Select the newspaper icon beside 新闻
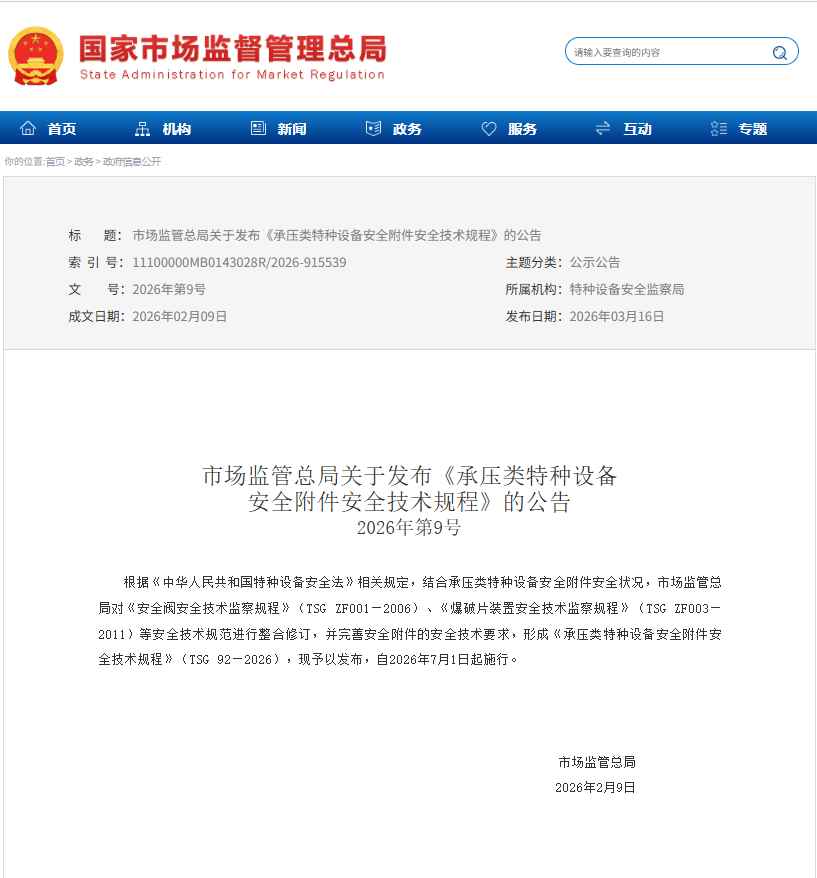This screenshot has height=878, width=817. coord(258,128)
